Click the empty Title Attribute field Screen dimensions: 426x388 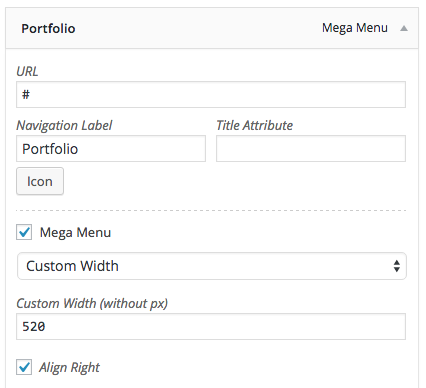[x=311, y=149]
